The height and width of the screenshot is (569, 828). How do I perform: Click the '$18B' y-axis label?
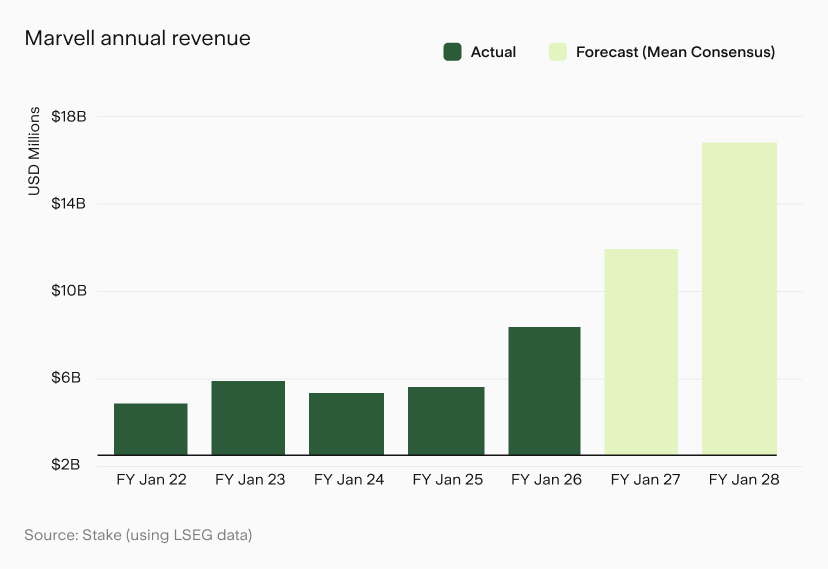[69, 117]
